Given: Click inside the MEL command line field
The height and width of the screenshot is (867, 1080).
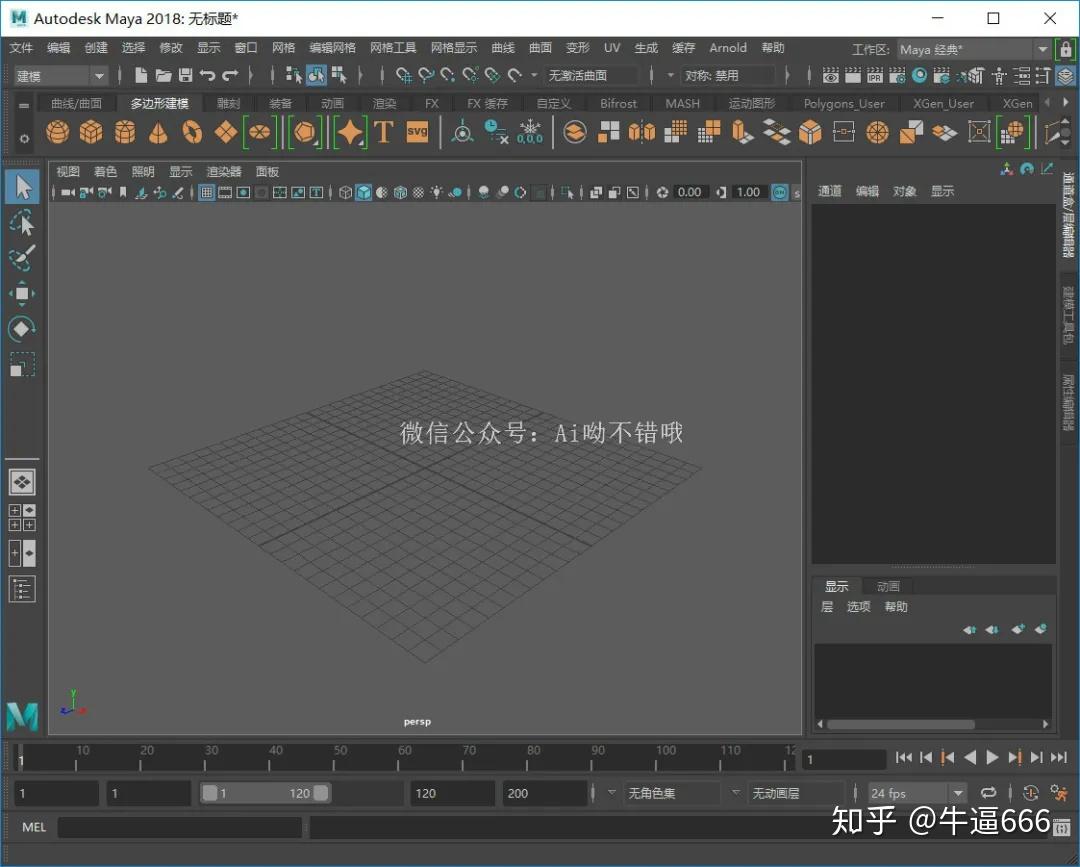Looking at the screenshot, I should pyautogui.click(x=180, y=827).
